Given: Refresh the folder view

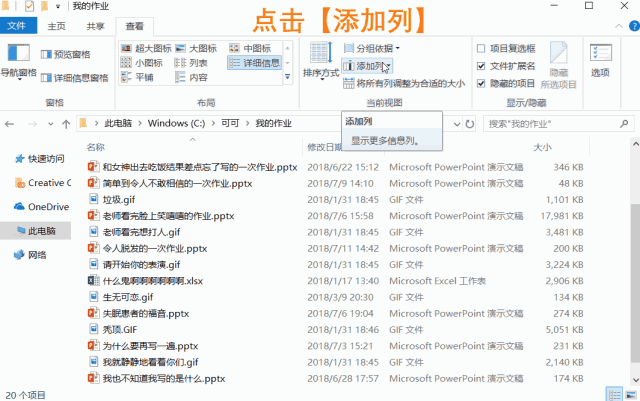Looking at the screenshot, I should click(x=470, y=124).
